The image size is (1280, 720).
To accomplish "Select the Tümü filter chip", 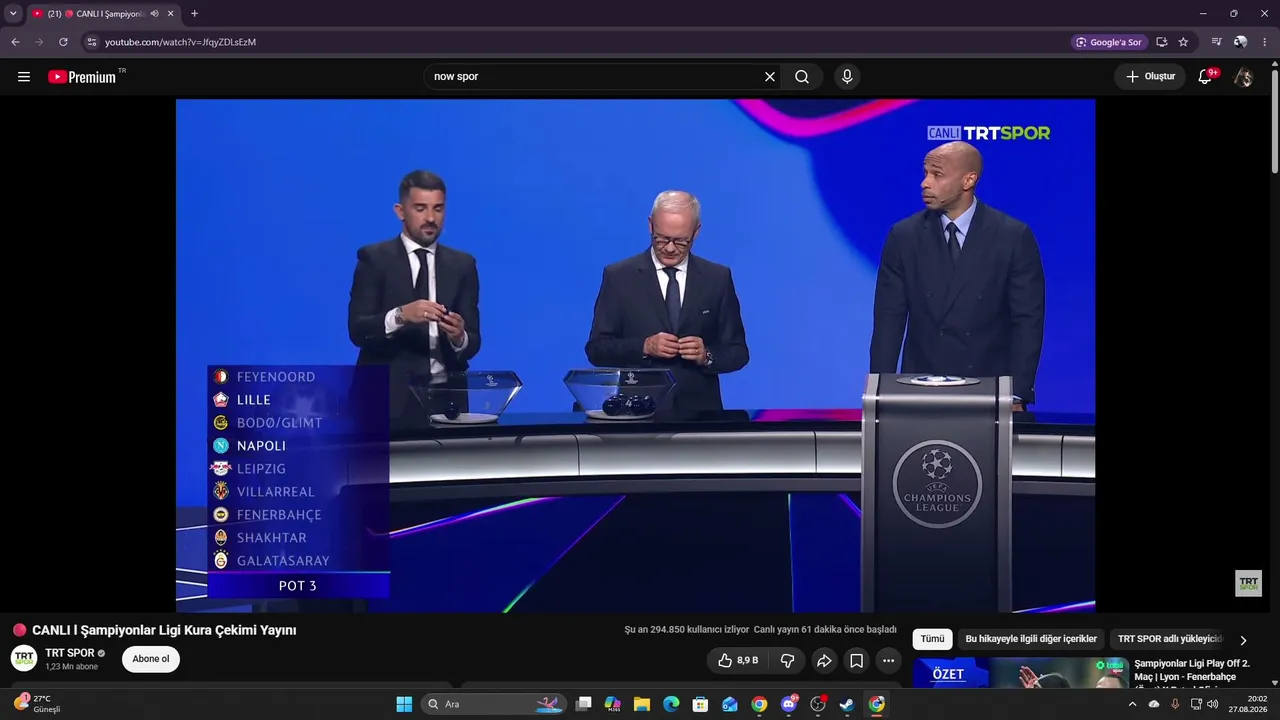I will pyautogui.click(x=932, y=639).
